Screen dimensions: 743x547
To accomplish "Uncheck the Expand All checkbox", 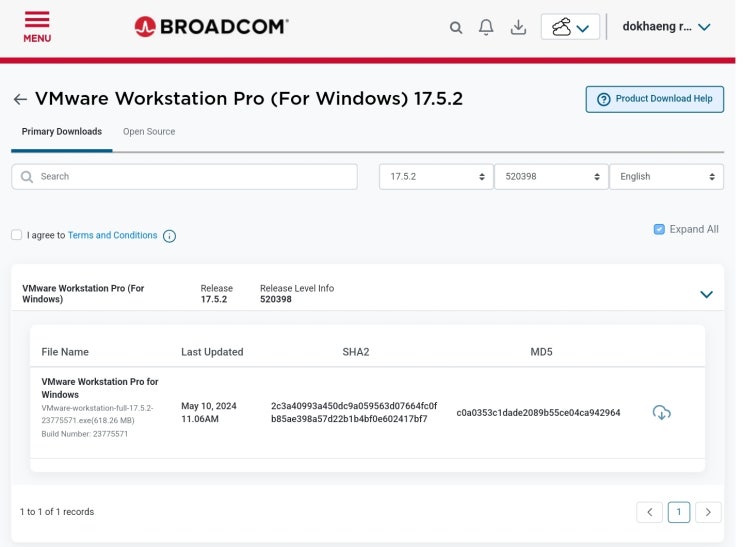I will pyautogui.click(x=659, y=229).
